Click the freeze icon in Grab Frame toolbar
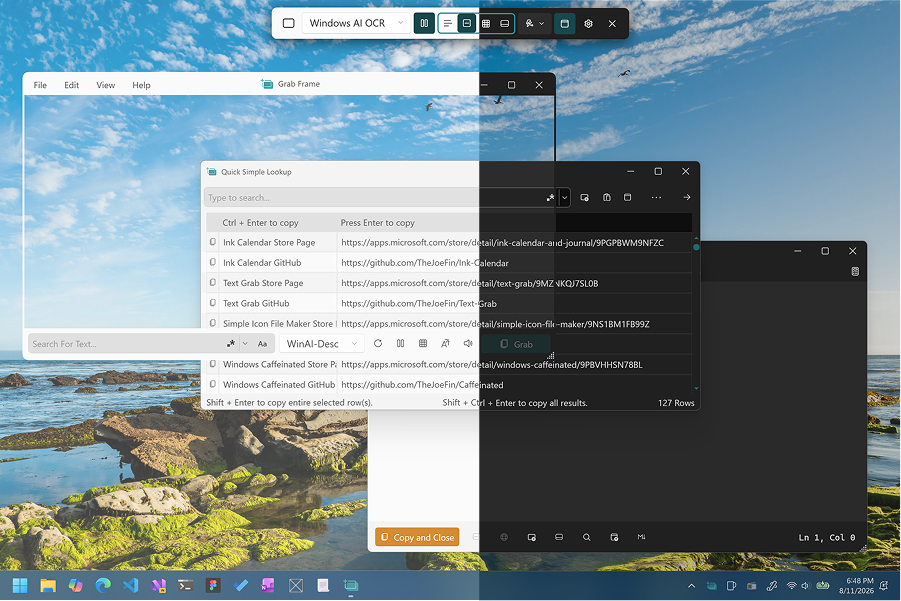 pyautogui.click(x=401, y=344)
